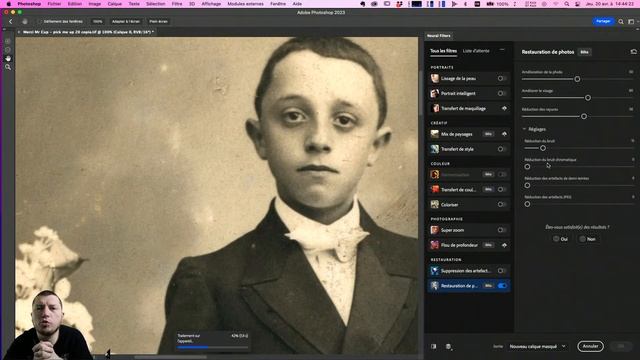The width and height of the screenshot is (640, 360).
Task: Enable the Super zoom filter
Action: [502, 230]
